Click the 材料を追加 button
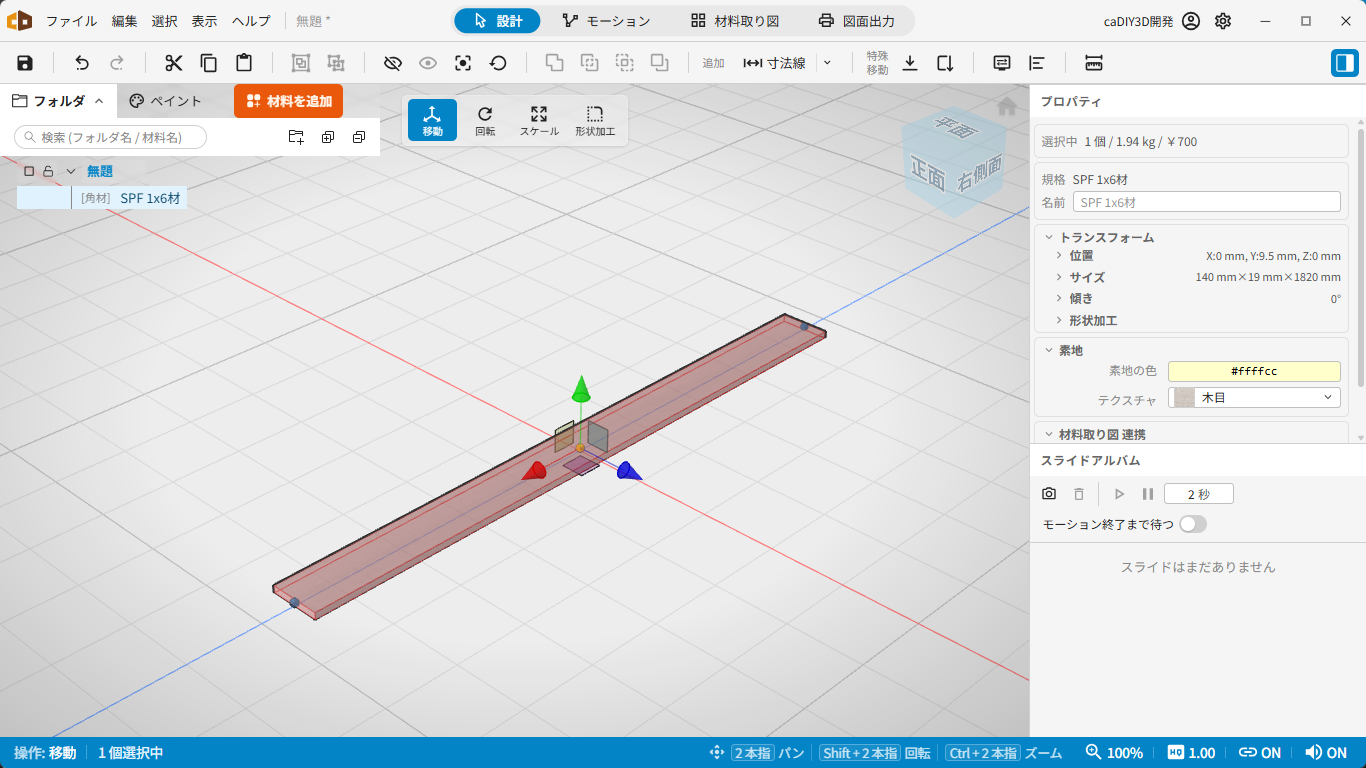 288,101
